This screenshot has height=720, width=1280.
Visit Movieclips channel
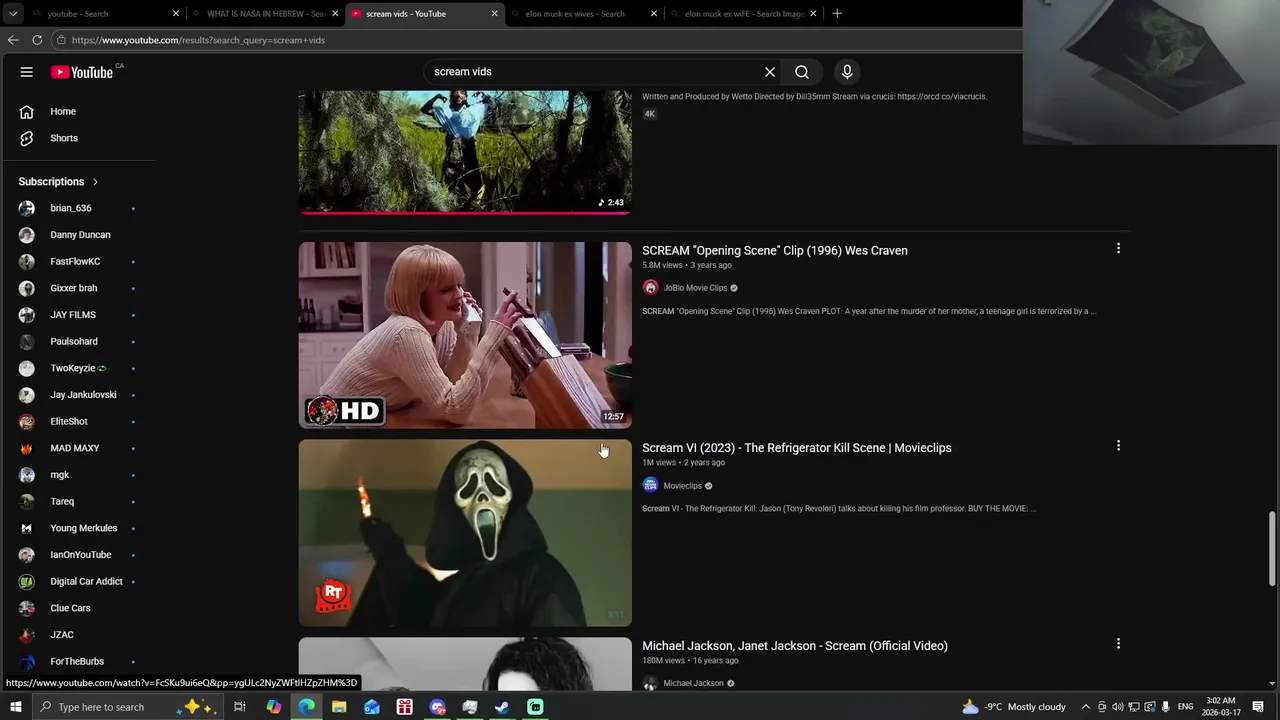tap(683, 486)
